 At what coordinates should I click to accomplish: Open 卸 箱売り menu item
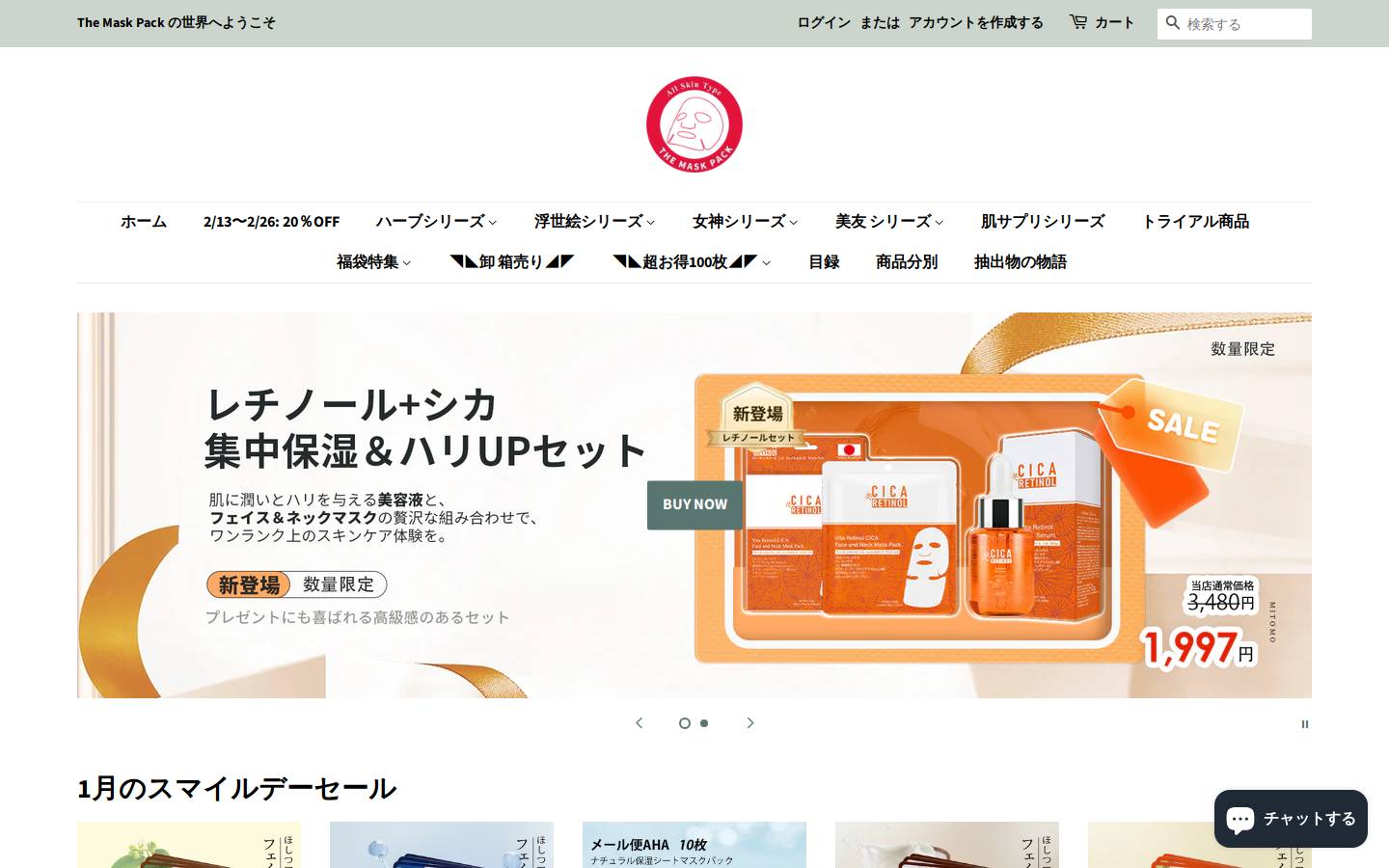[x=511, y=262]
